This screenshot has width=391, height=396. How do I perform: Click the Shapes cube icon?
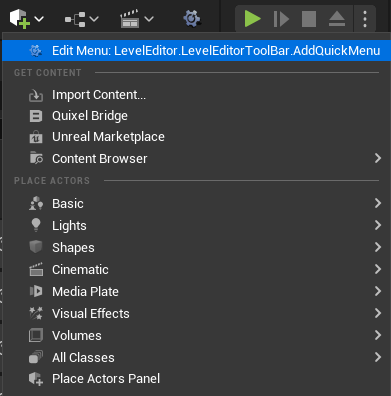36,247
